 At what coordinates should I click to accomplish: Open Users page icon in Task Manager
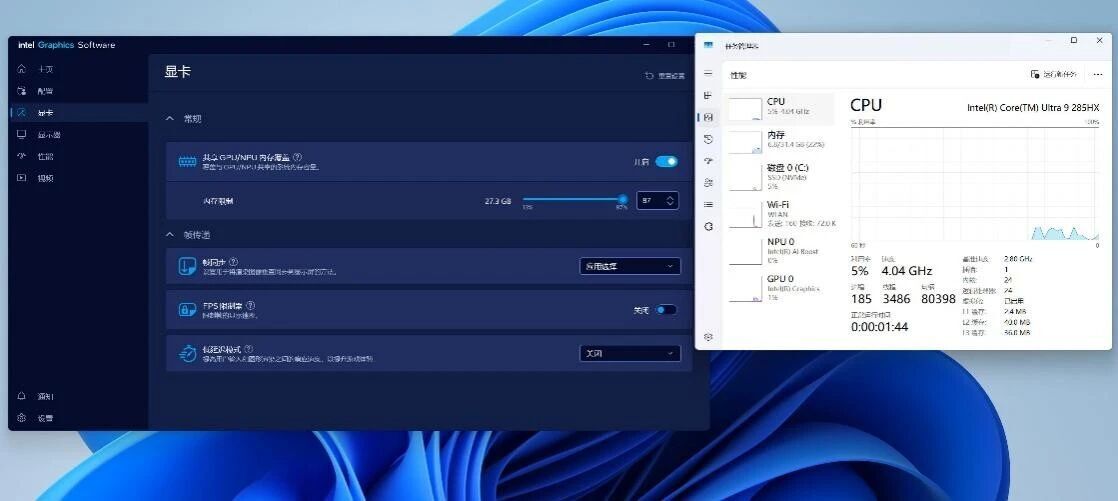pos(708,182)
